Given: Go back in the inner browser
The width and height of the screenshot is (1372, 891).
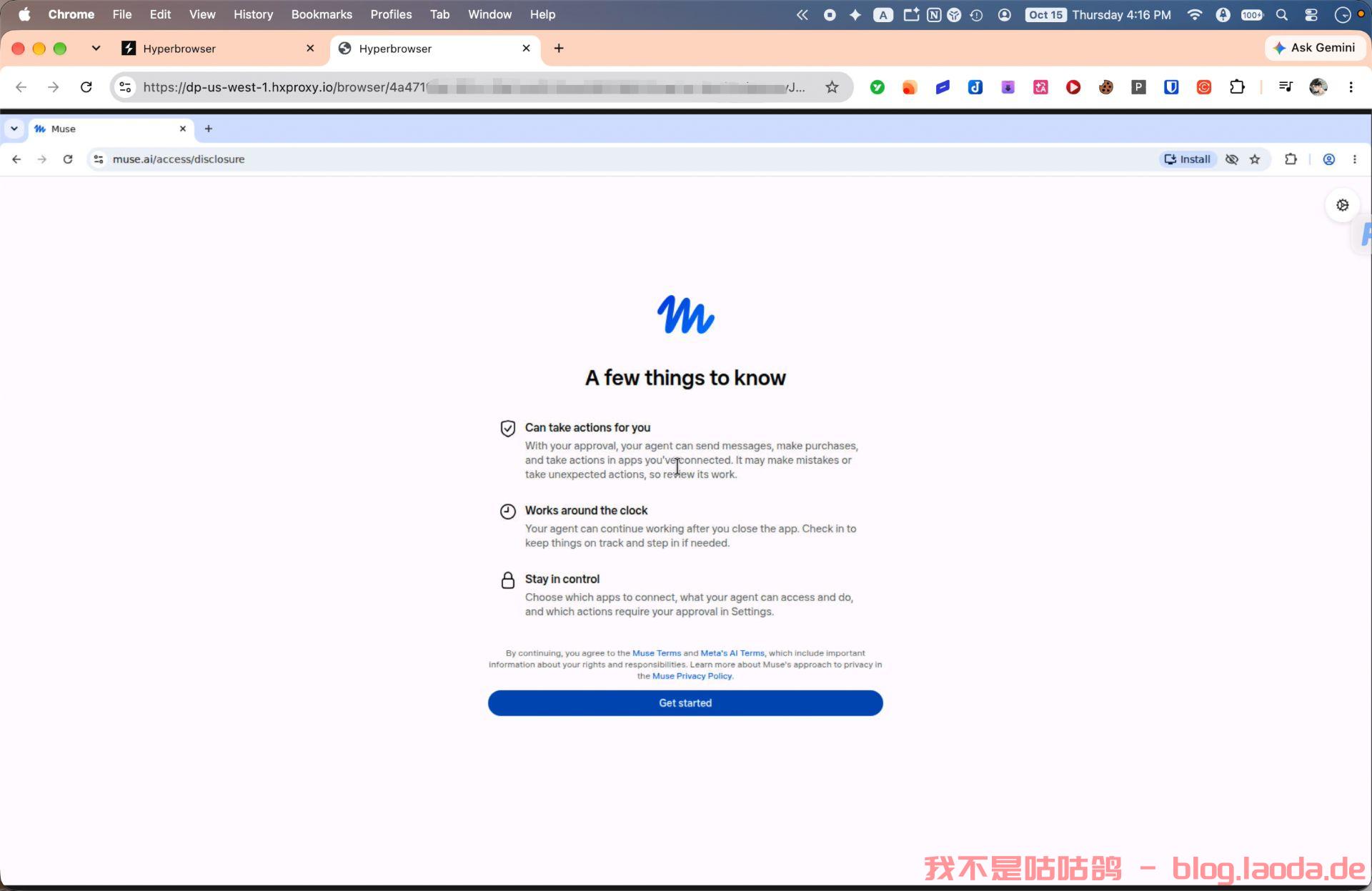Looking at the screenshot, I should click(x=16, y=159).
